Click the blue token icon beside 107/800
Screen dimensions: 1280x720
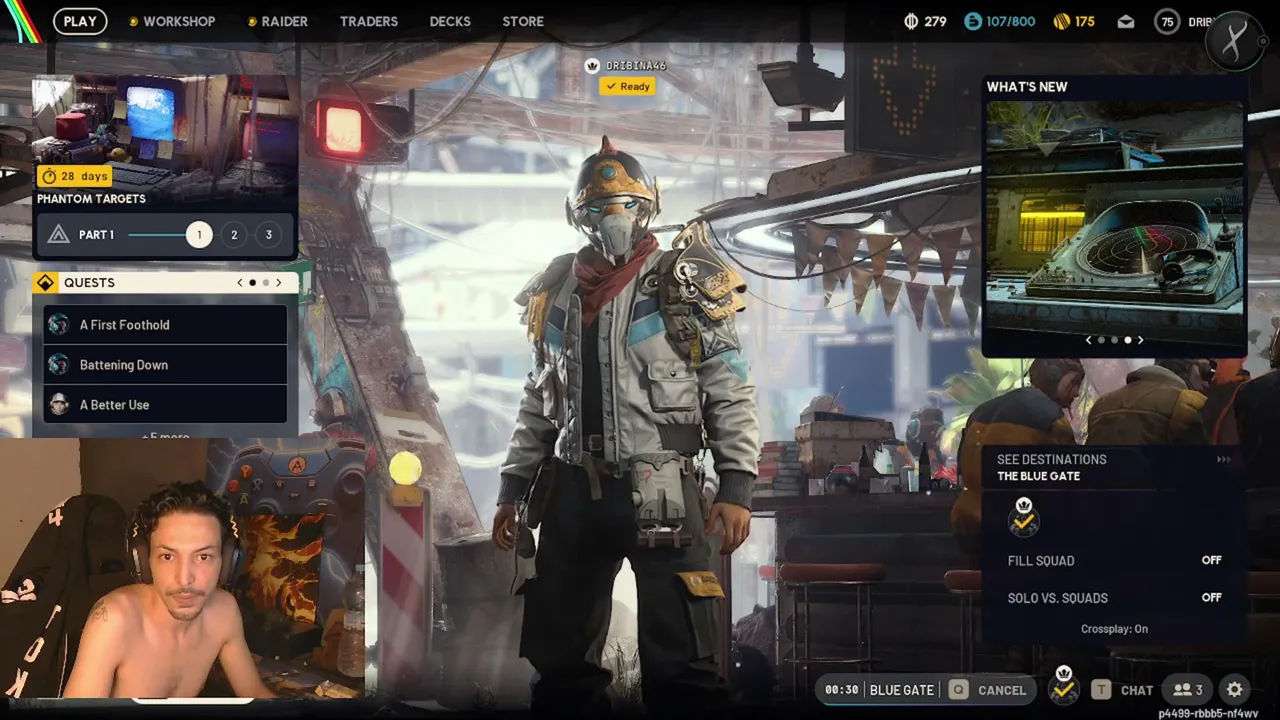point(973,21)
